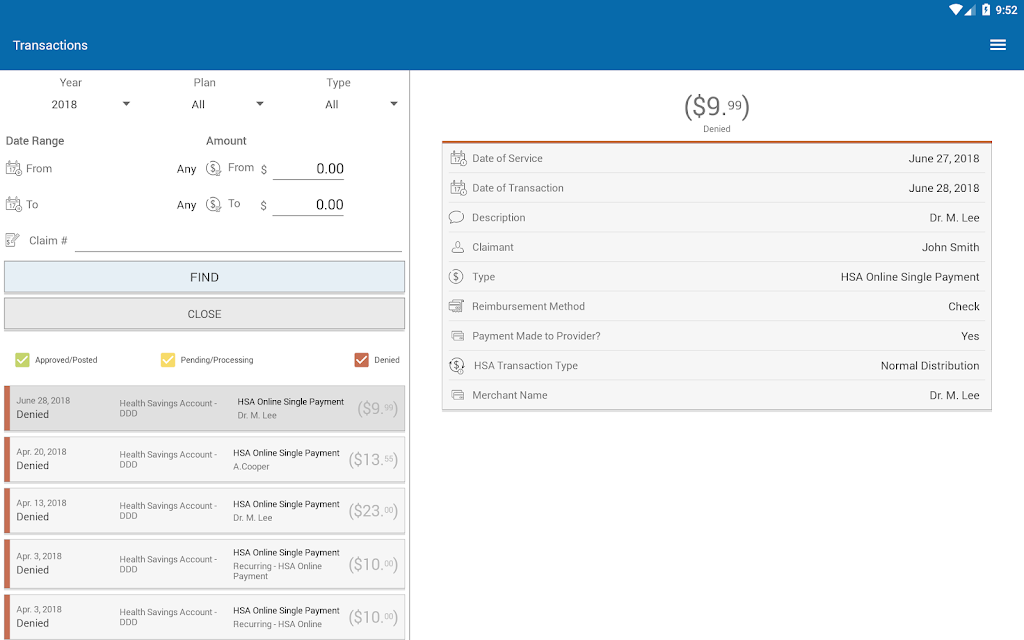Click the HSA Transaction Type icon
Viewport: 1024px width, 640px height.
457,366
